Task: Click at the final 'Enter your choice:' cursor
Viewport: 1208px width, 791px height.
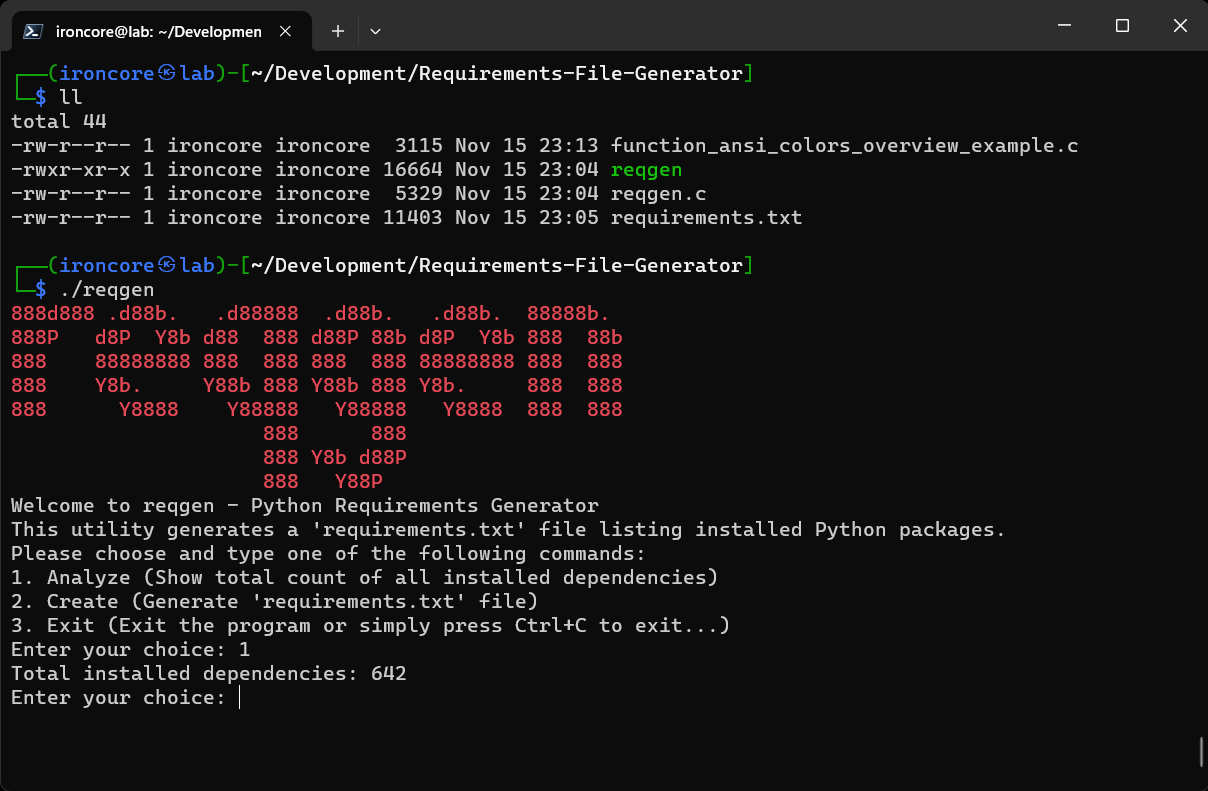Action: tap(240, 698)
